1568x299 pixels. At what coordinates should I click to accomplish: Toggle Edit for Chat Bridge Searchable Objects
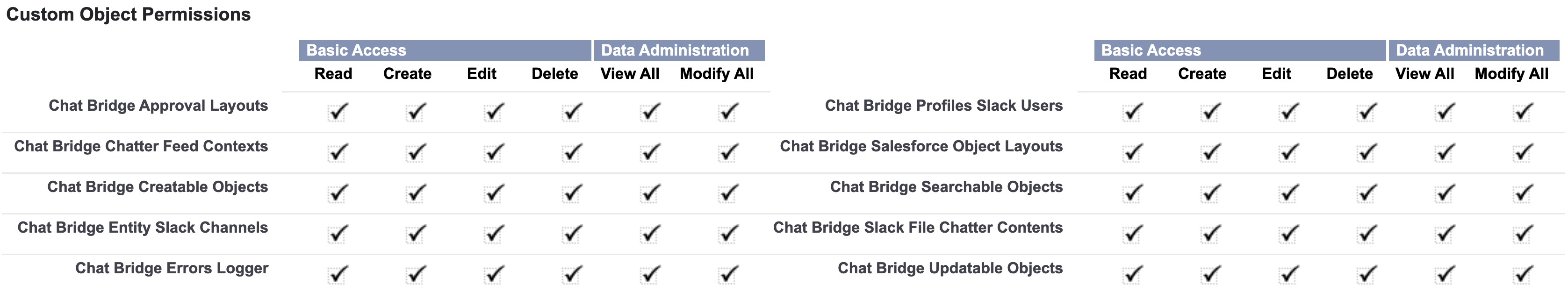coord(1288,194)
